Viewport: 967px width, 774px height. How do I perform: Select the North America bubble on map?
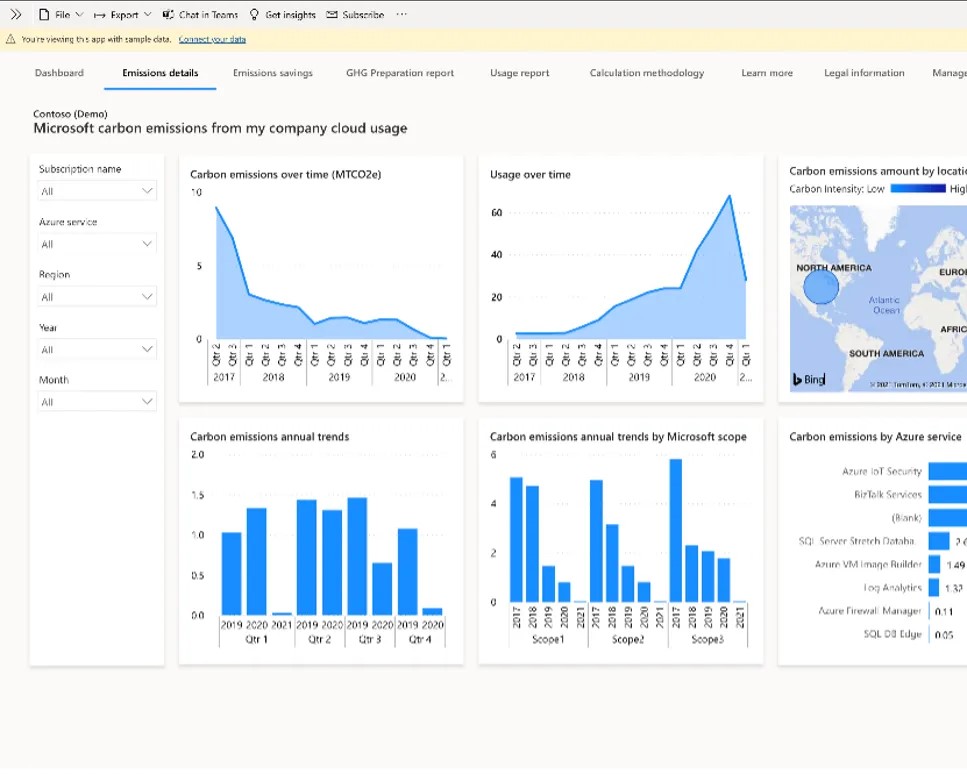[821, 288]
